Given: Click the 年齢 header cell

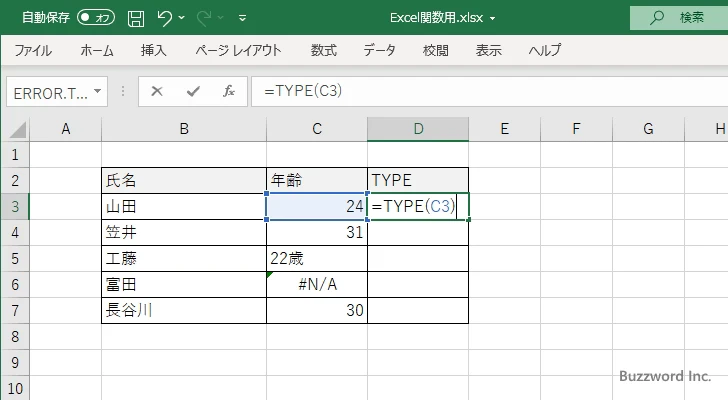Looking at the screenshot, I should click(317, 181).
